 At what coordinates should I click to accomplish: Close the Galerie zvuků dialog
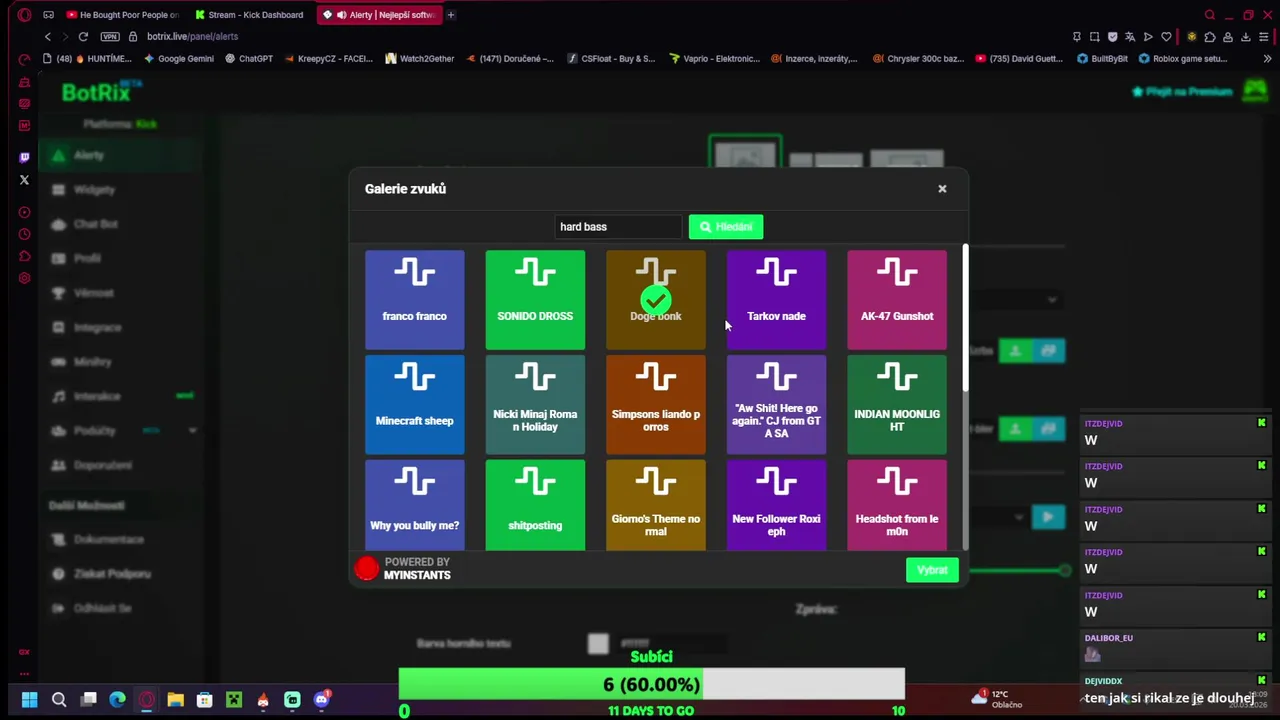tap(942, 189)
